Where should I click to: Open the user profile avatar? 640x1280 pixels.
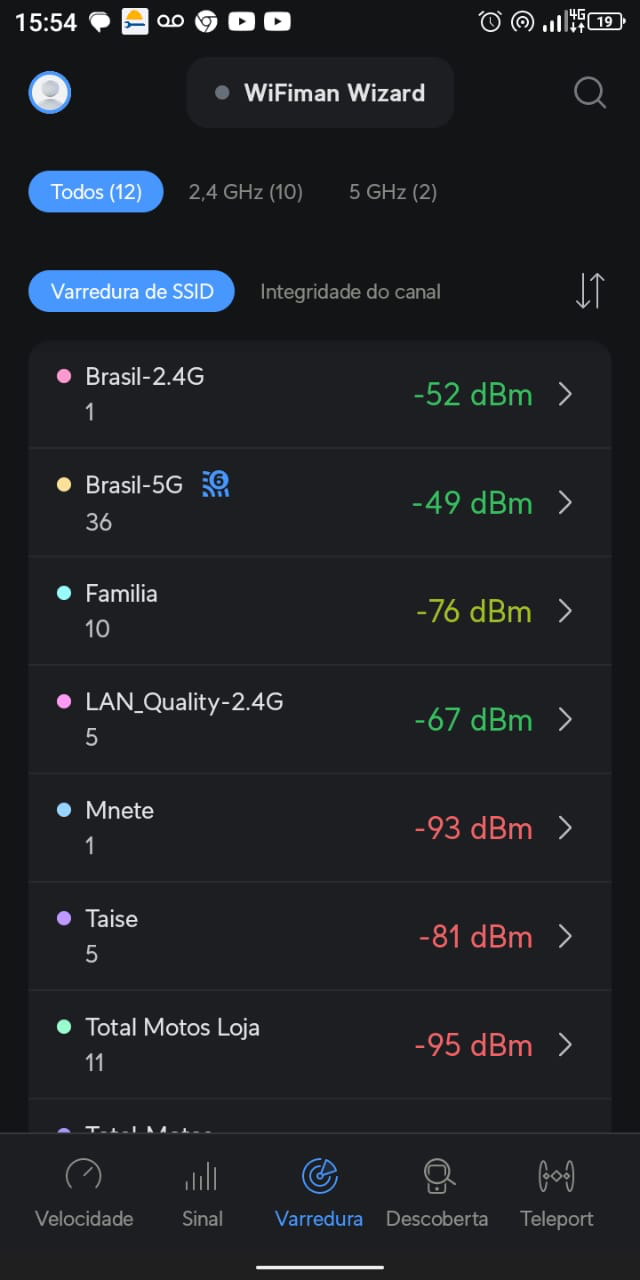[x=50, y=93]
